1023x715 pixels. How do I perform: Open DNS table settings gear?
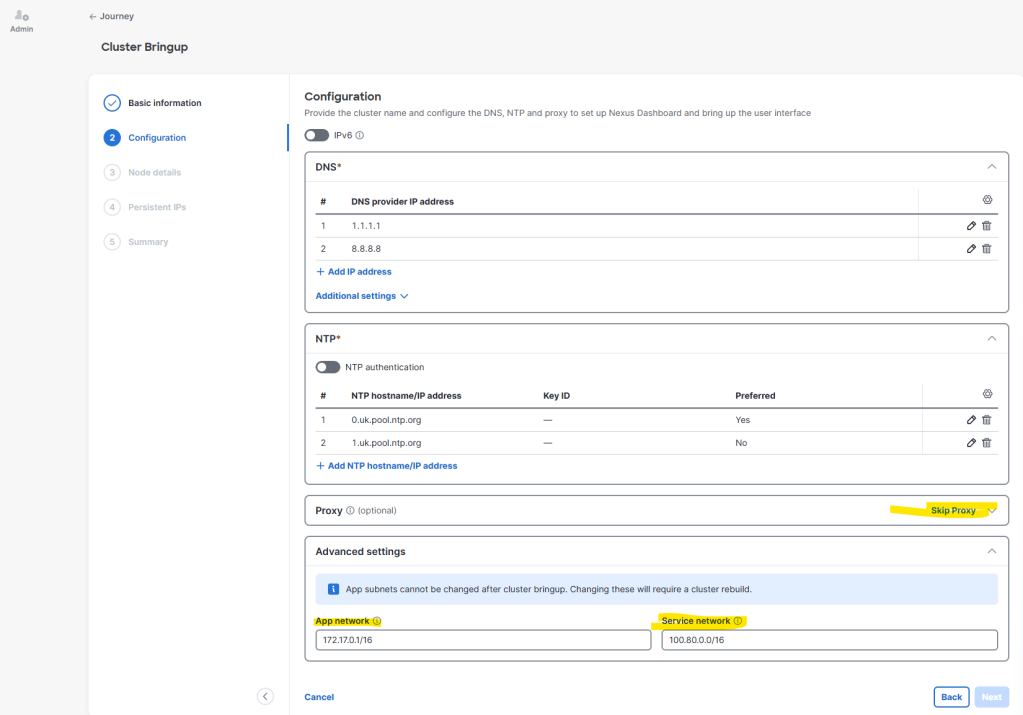pyautogui.click(x=988, y=200)
